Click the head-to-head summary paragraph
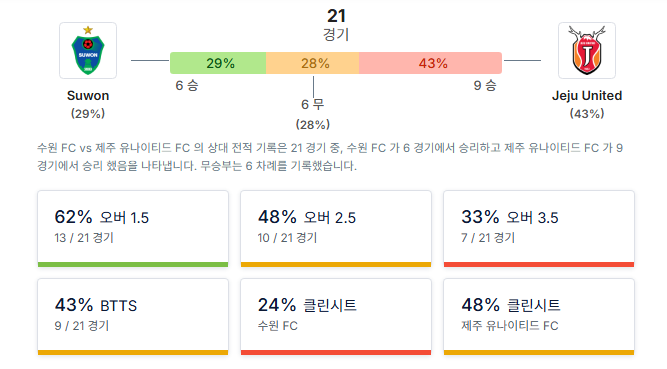 point(330,157)
